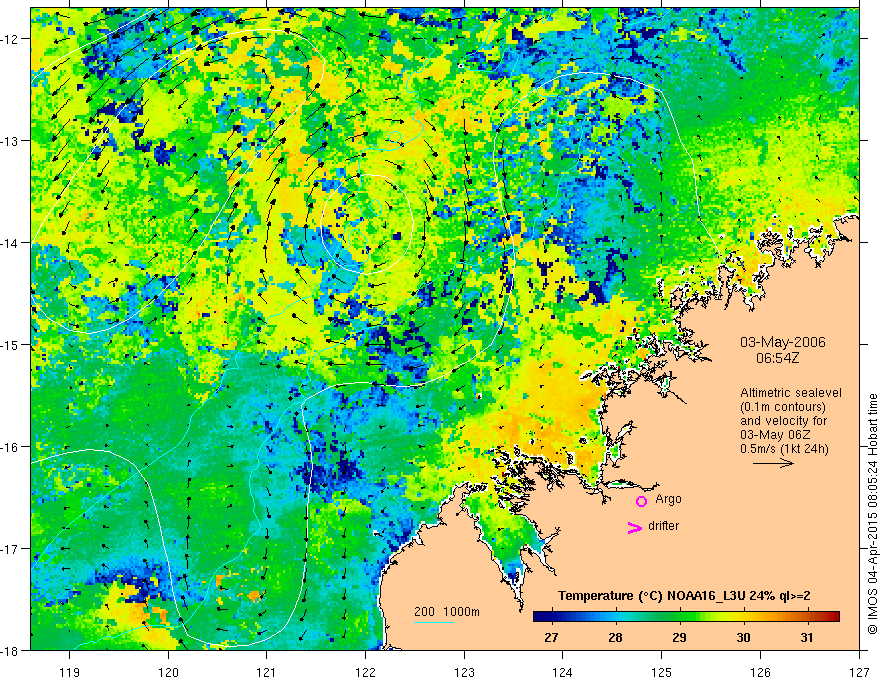This screenshot has width=880, height=680.
Task: Click the longitude label 120
Action: [168, 672]
